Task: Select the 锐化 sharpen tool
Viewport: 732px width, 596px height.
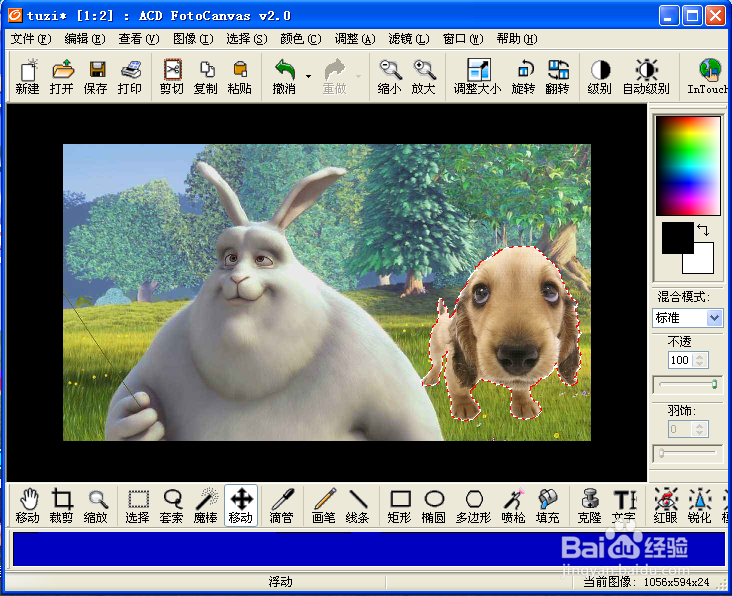Action: point(700,506)
